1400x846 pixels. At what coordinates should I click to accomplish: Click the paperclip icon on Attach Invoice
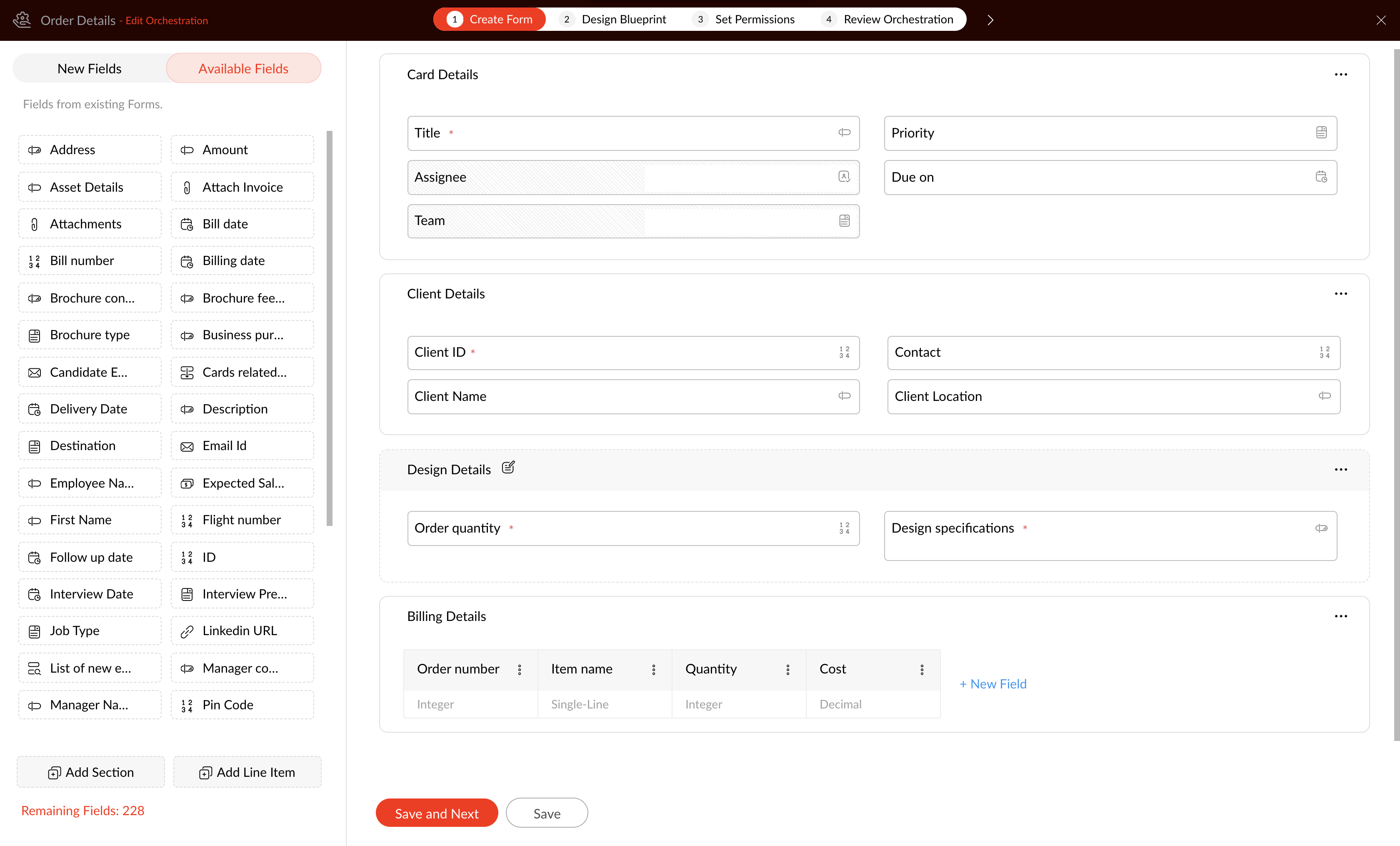[187, 188]
